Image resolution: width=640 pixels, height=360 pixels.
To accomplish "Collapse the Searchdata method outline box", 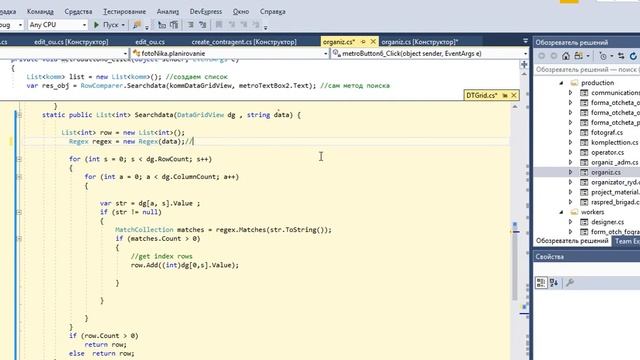I will click(19, 115).
